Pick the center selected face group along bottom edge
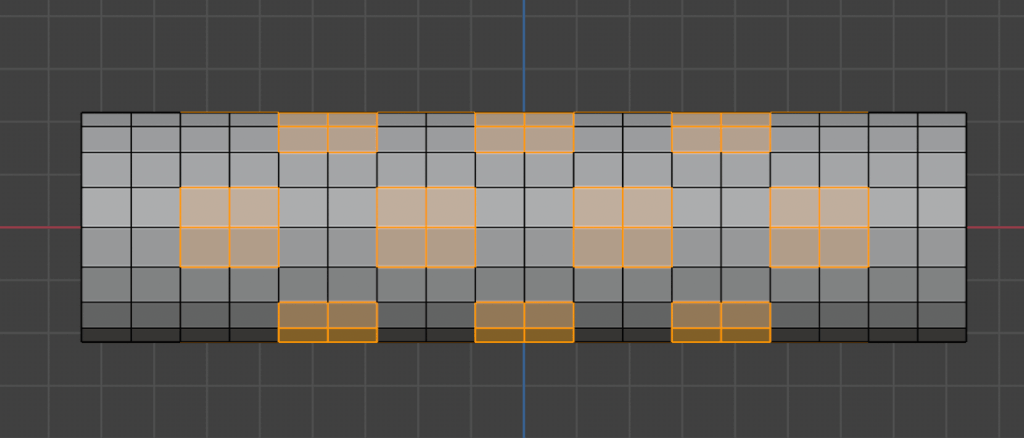This screenshot has width=1024, height=438. pyautogui.click(x=524, y=321)
